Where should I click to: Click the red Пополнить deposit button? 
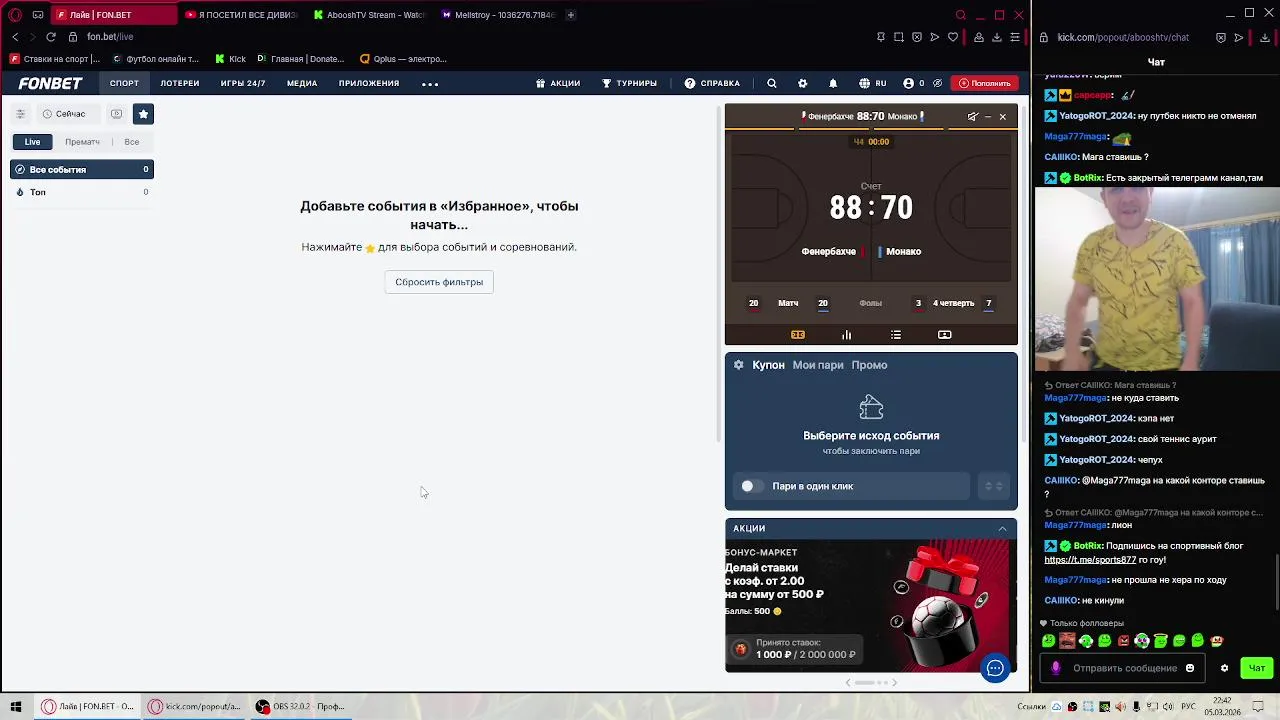[985, 83]
